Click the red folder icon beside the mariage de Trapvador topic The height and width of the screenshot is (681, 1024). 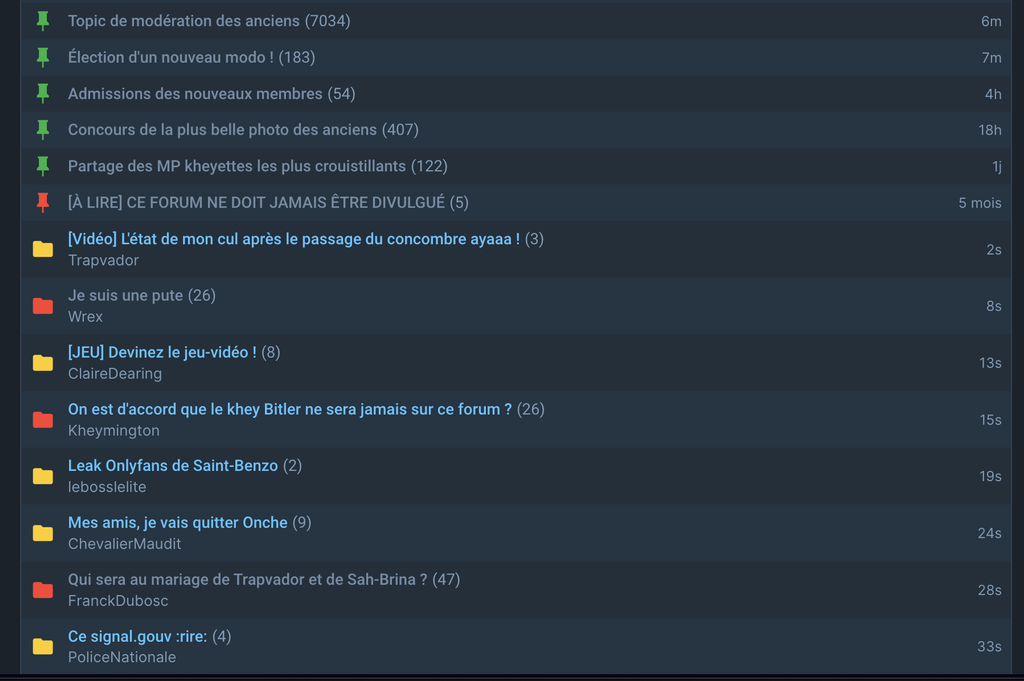(x=43, y=590)
